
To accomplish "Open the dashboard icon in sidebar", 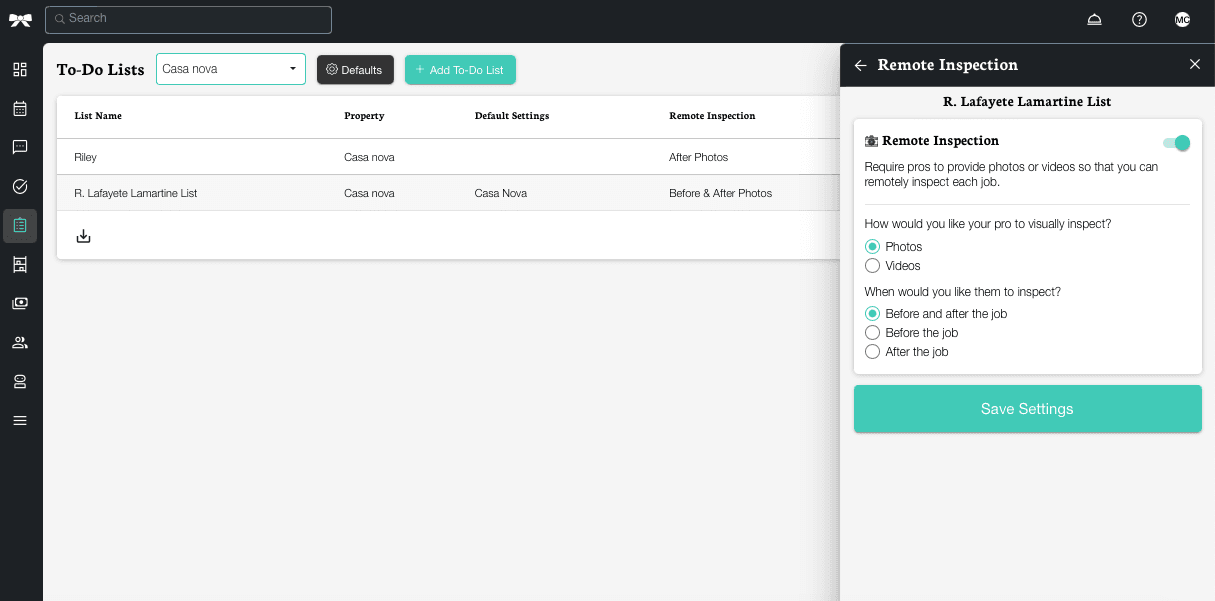I will [20, 70].
